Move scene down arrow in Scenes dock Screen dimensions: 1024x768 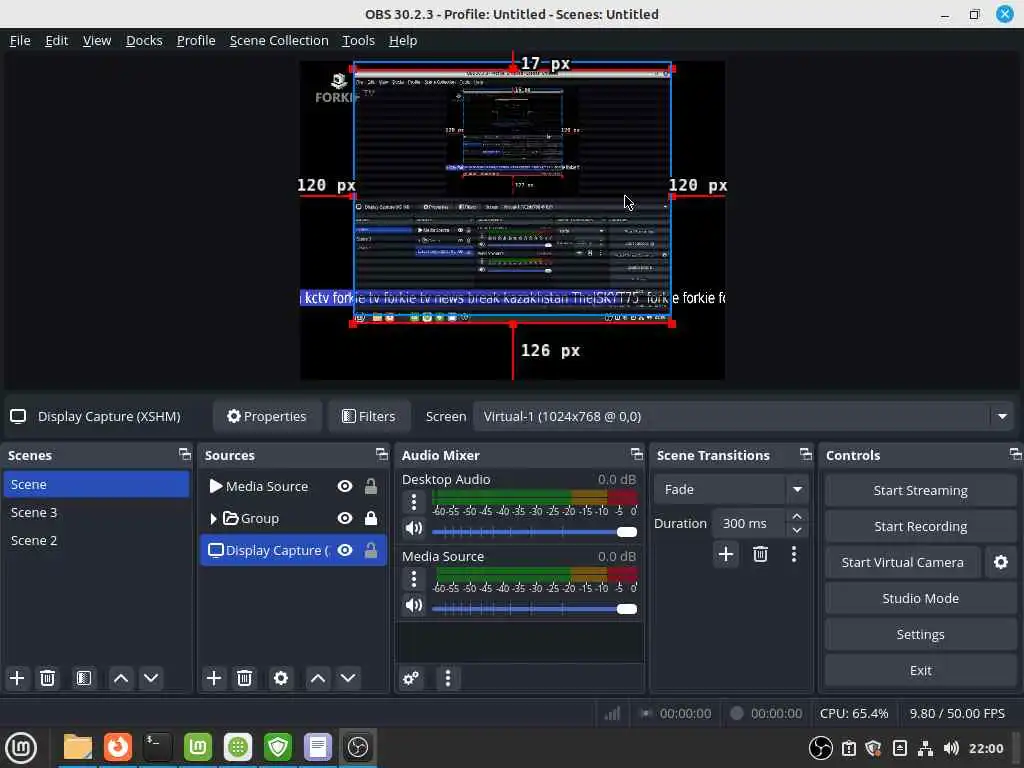[x=151, y=678]
